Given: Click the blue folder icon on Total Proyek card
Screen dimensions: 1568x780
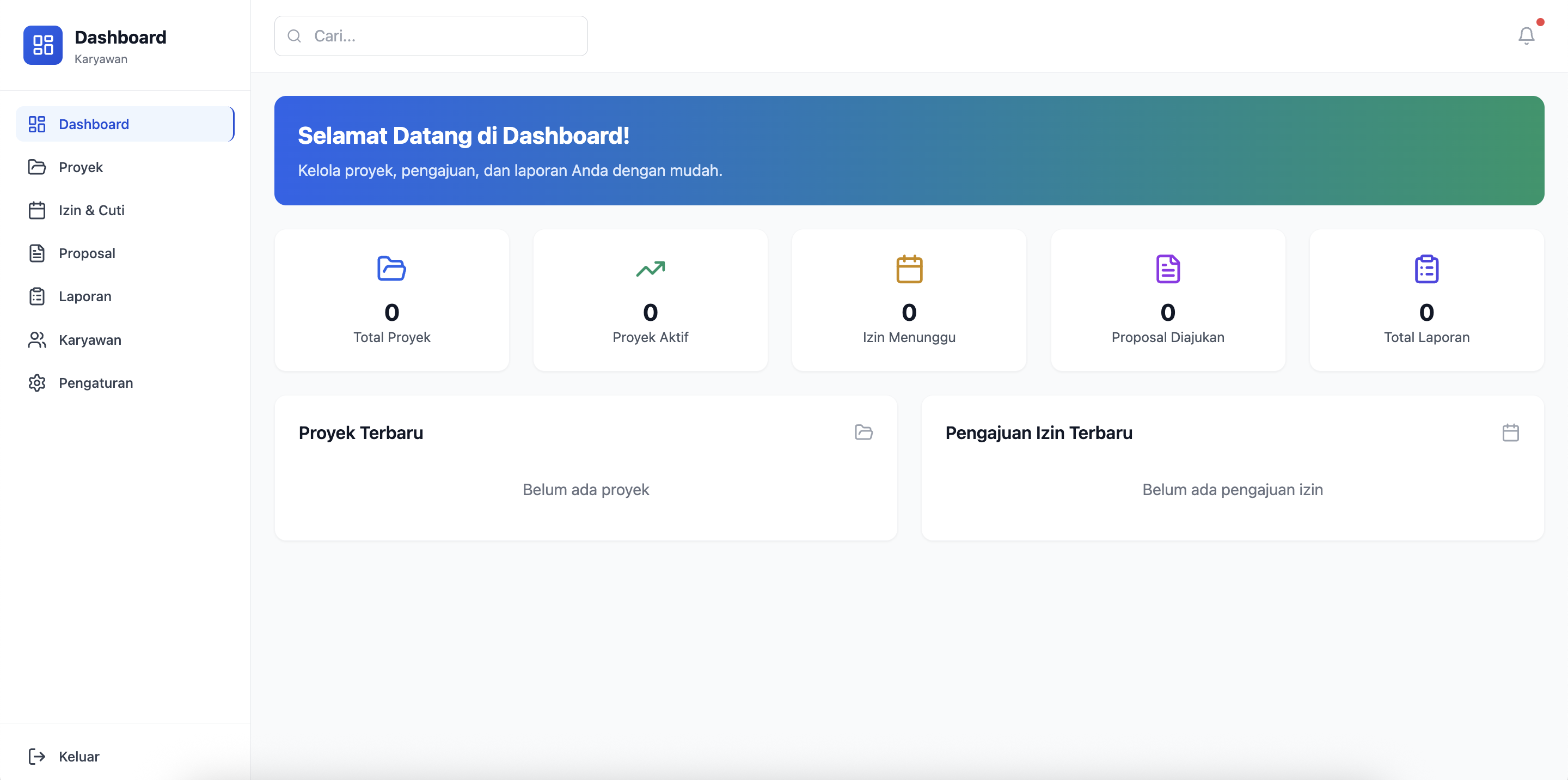Looking at the screenshot, I should point(391,269).
